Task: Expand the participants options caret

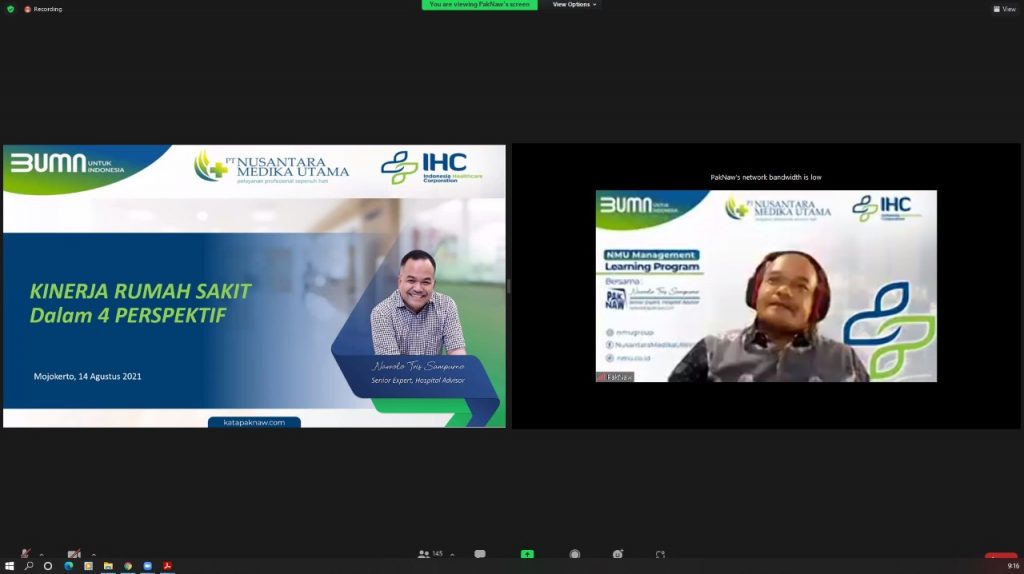Action: (452, 554)
